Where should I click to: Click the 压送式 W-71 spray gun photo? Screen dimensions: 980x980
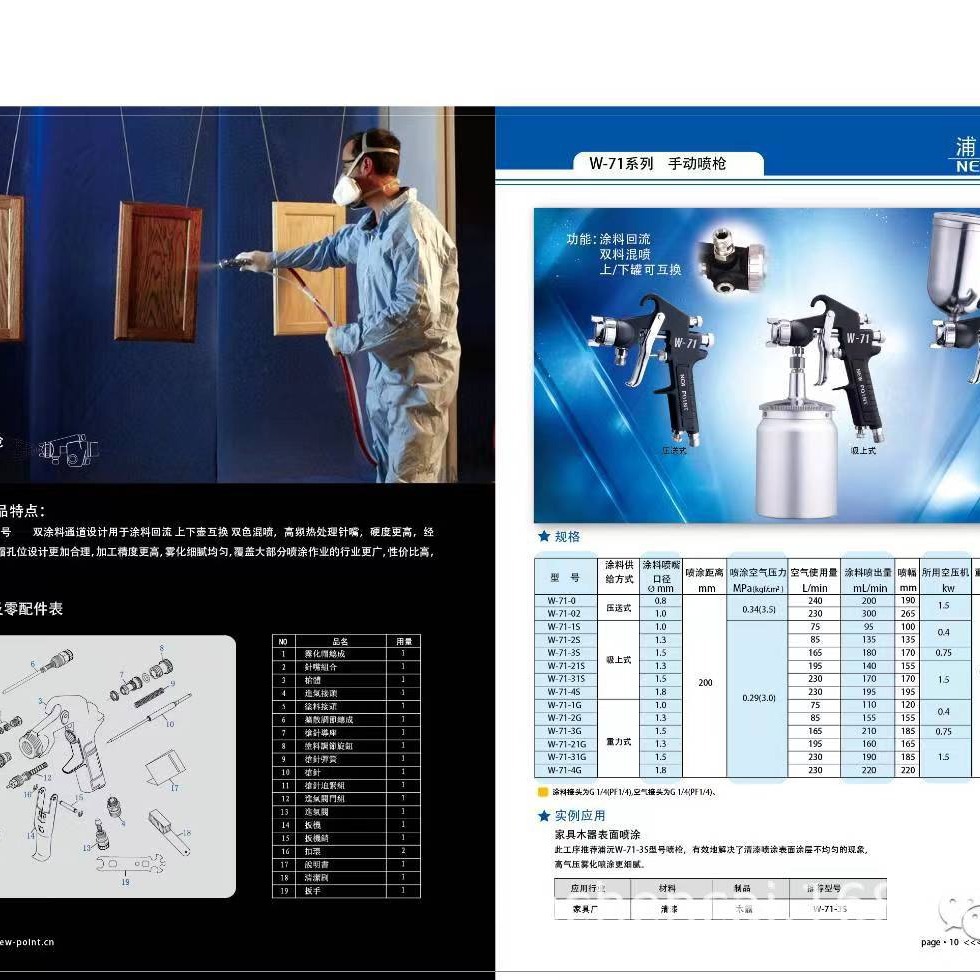pyautogui.click(x=653, y=369)
